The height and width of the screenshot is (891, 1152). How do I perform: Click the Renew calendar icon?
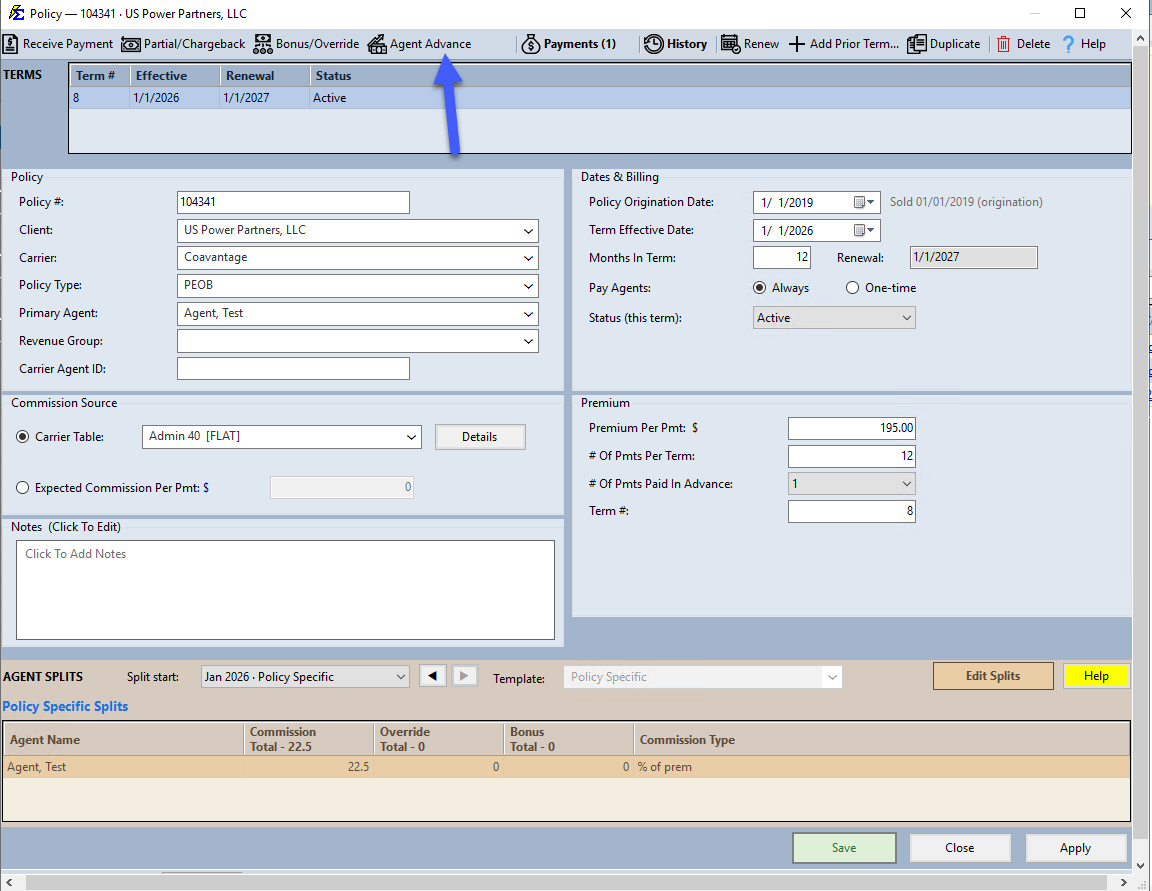pos(730,44)
